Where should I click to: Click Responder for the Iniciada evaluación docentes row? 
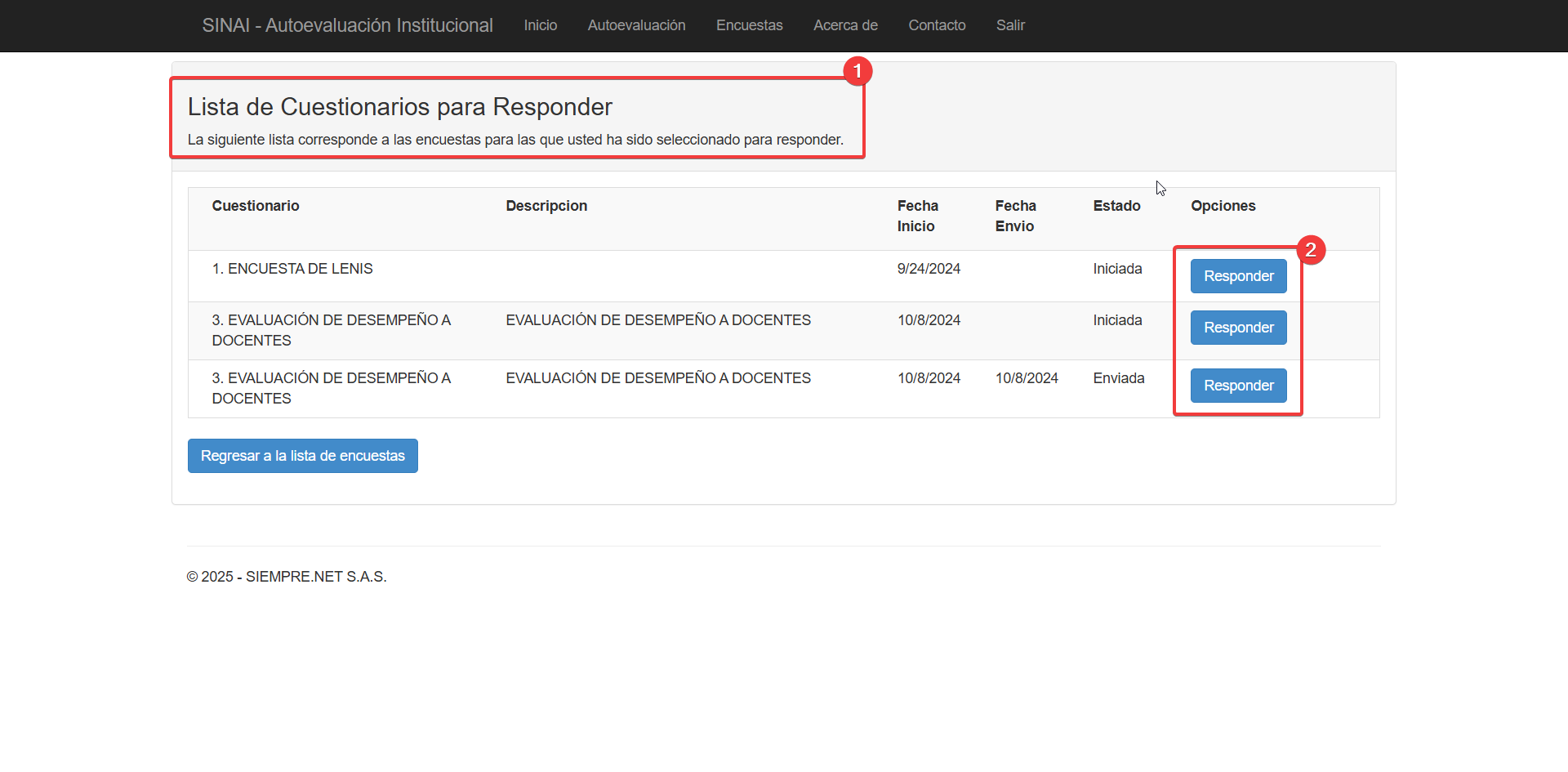[x=1238, y=328]
